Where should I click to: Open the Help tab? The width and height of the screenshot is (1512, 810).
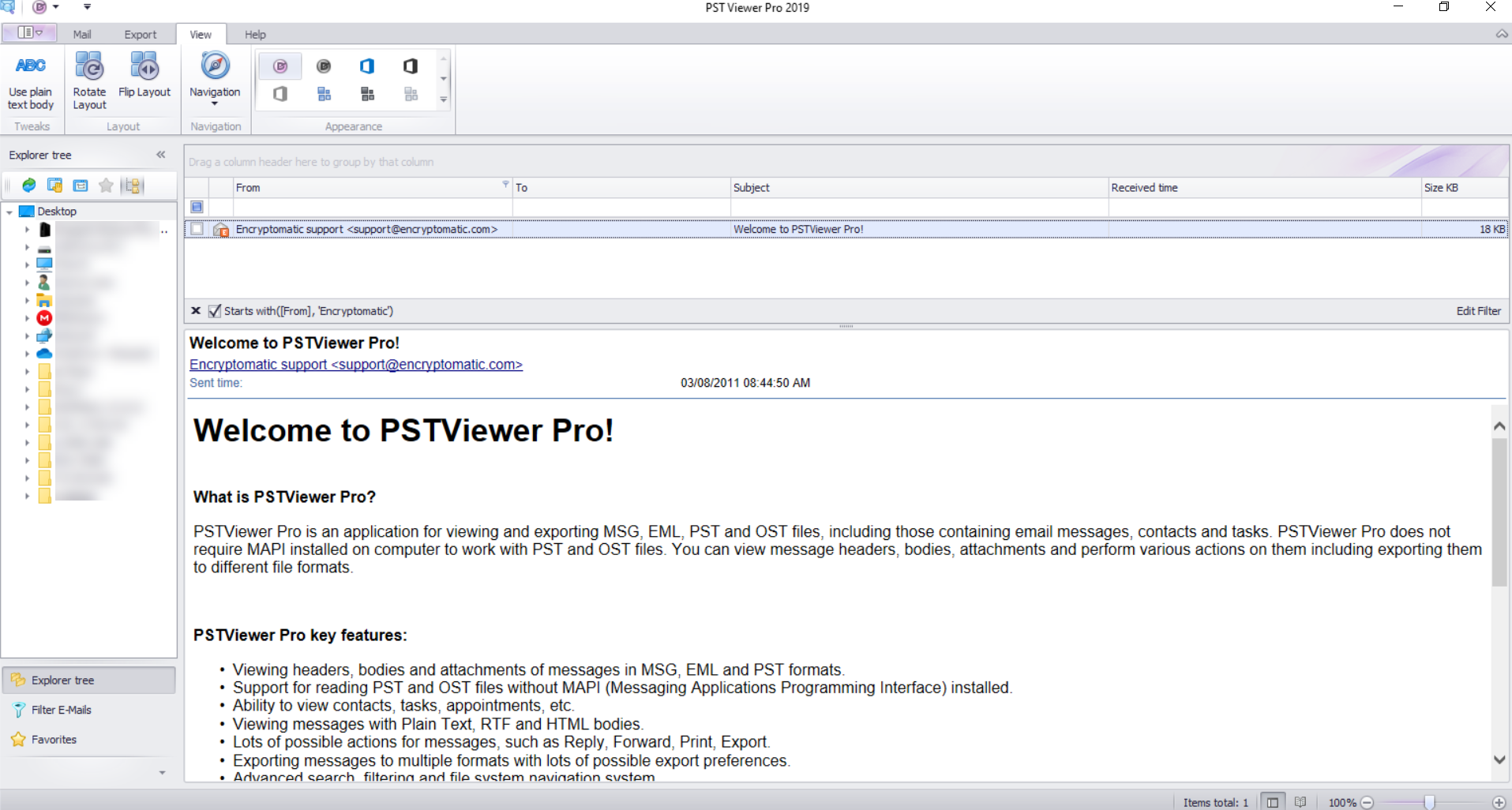point(254,34)
